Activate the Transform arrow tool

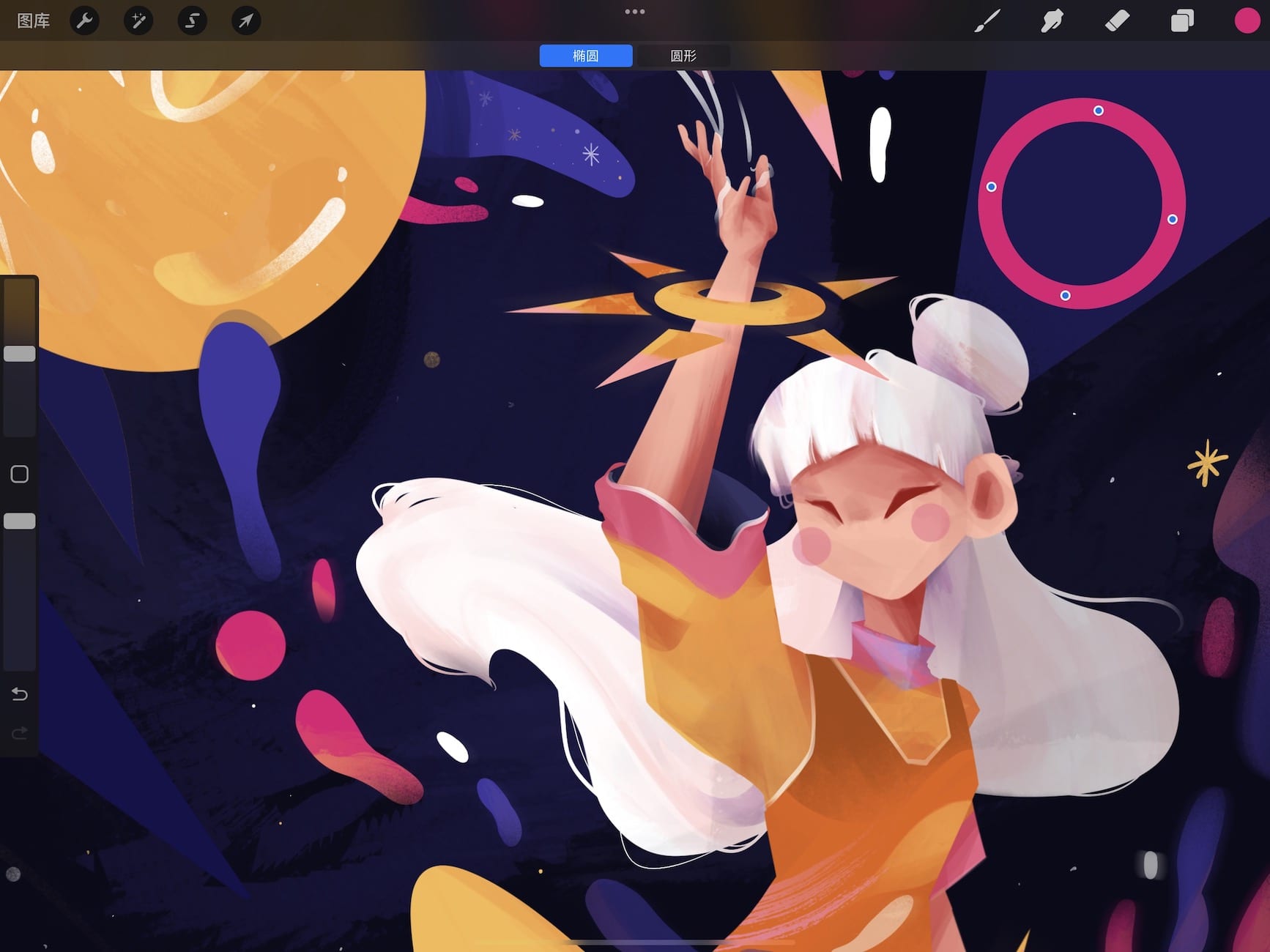tap(246, 21)
